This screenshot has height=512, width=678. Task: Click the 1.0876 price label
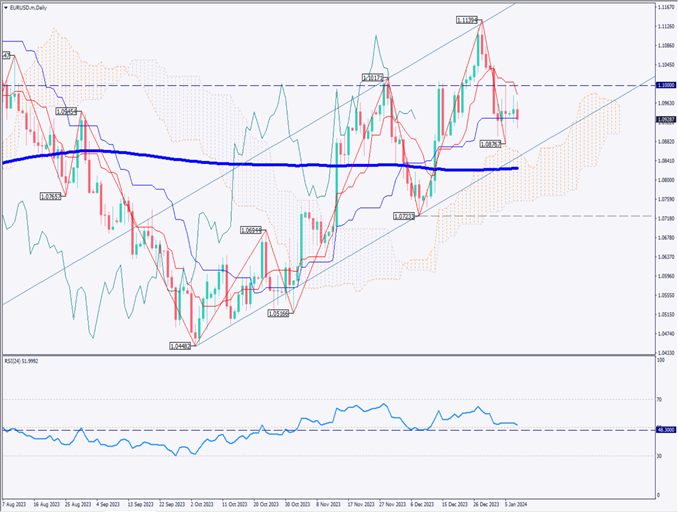(491, 145)
